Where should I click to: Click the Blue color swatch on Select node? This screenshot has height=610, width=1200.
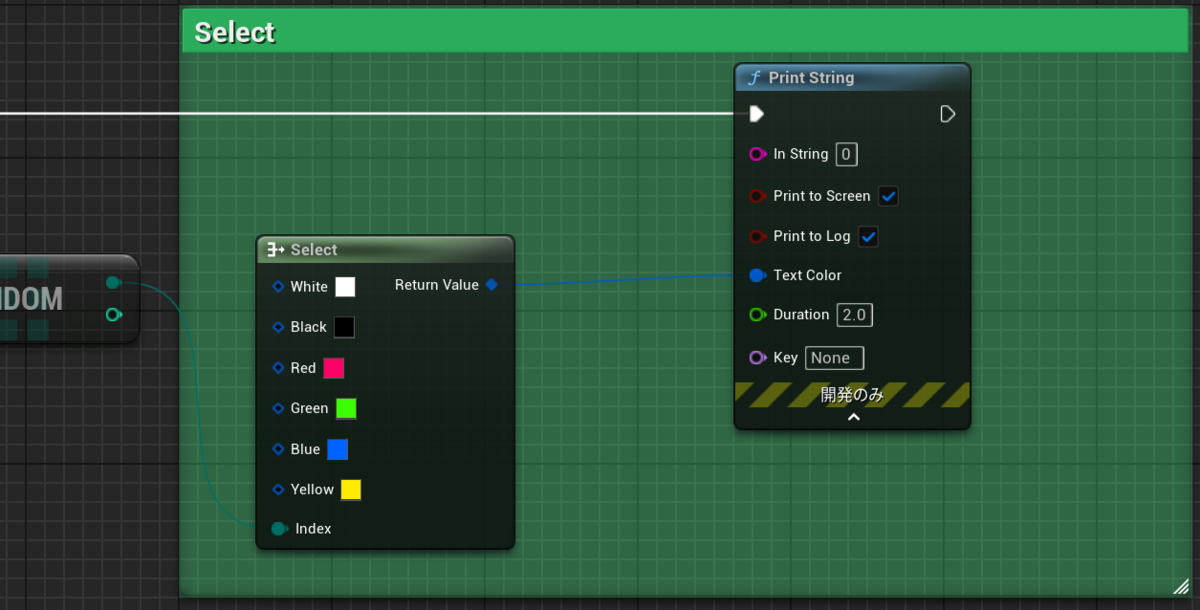pos(337,449)
